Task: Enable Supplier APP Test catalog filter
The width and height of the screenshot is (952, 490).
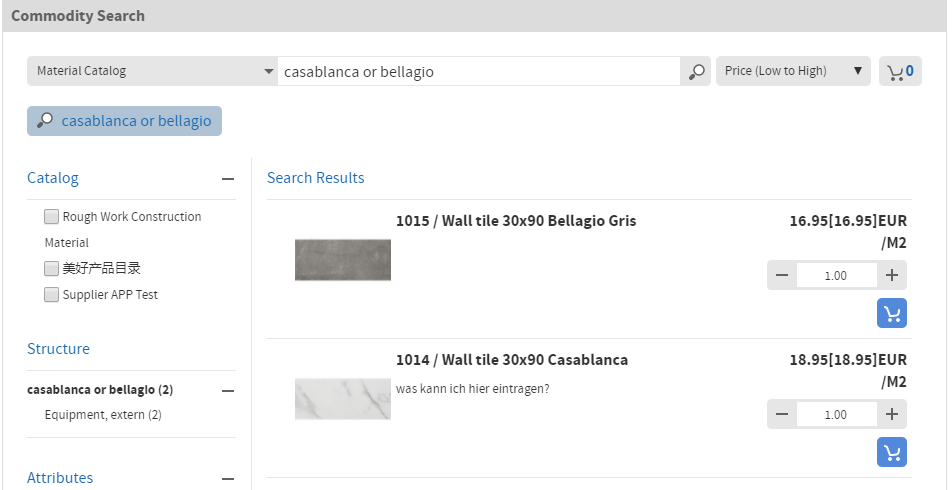Action: 52,294
